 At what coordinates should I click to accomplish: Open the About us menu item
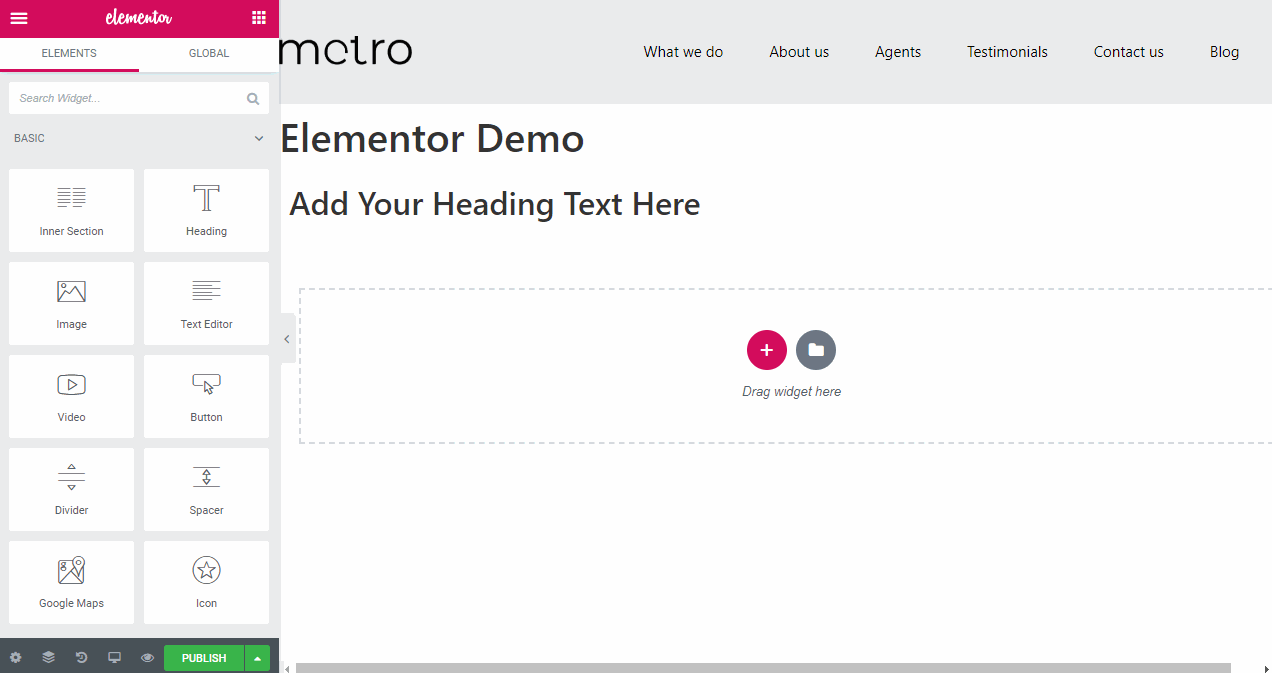(799, 52)
